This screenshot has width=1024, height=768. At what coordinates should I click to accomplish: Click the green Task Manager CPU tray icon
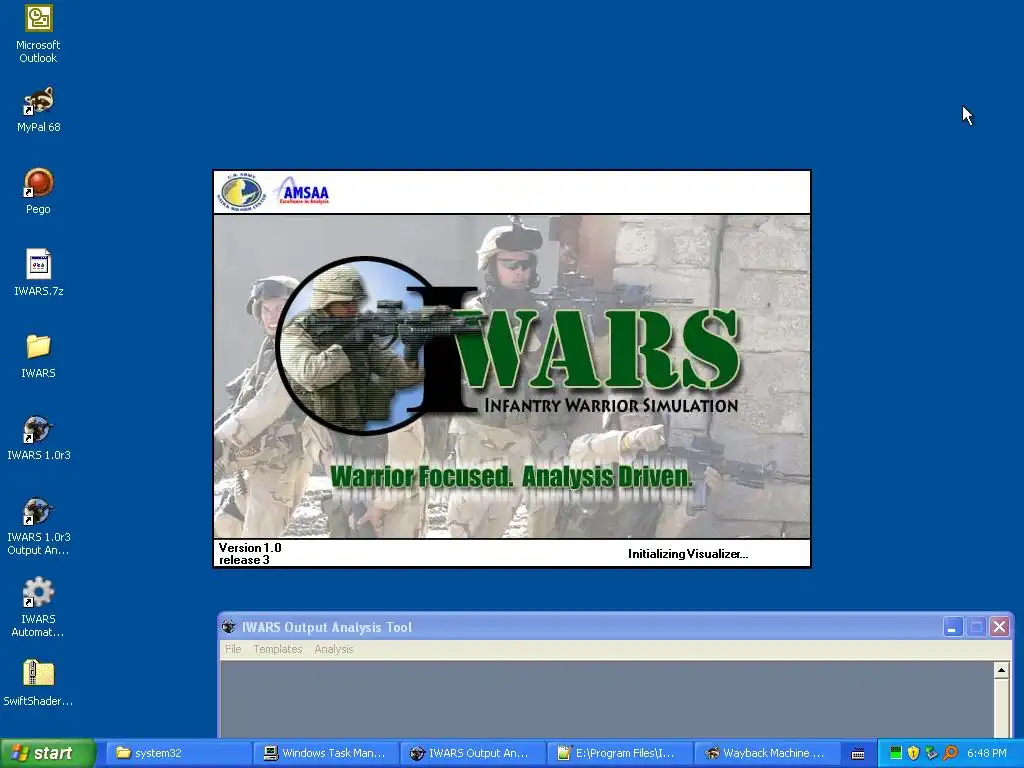(x=896, y=753)
